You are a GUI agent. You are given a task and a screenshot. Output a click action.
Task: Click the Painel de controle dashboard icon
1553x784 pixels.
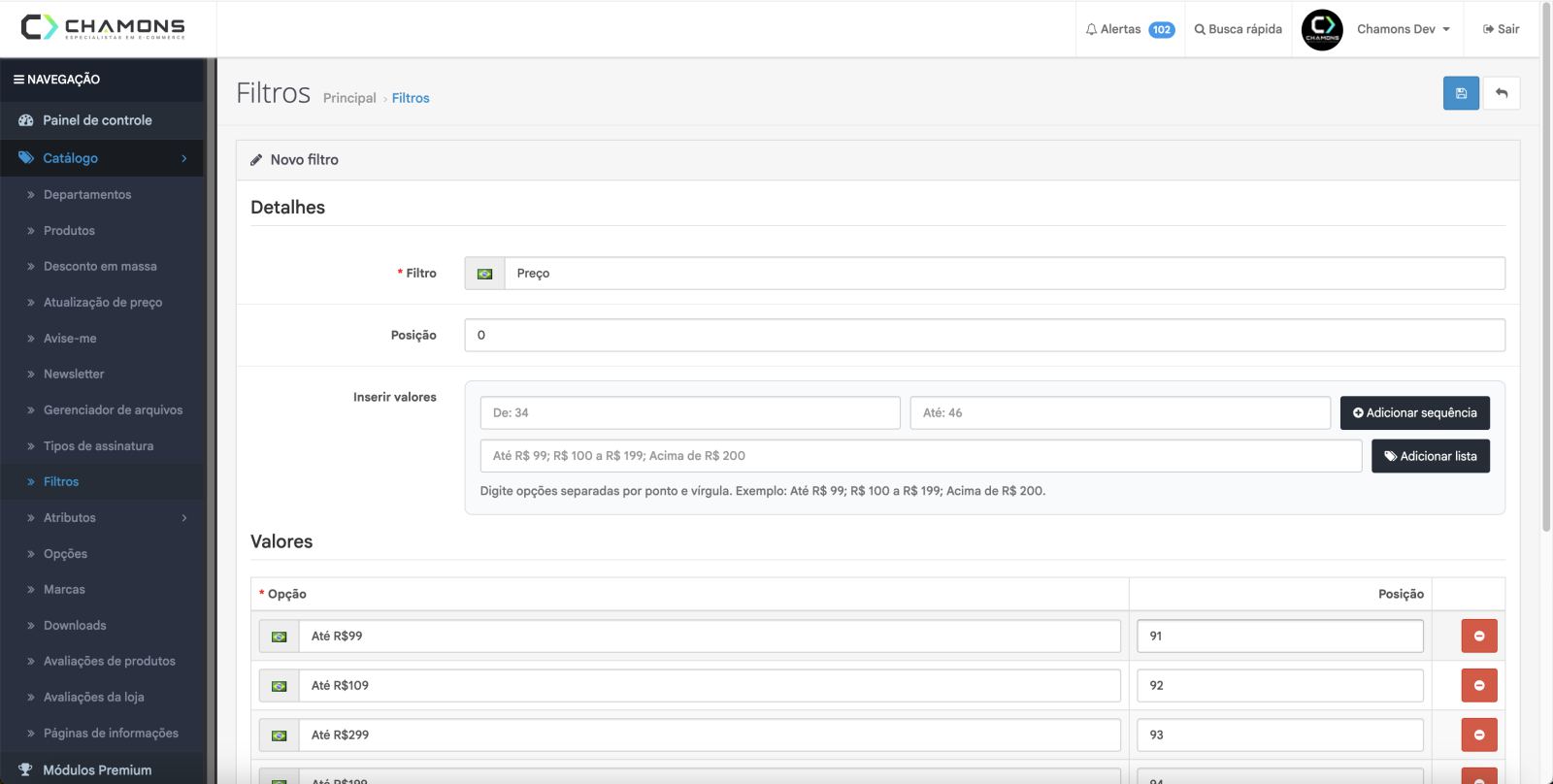click(x=26, y=120)
